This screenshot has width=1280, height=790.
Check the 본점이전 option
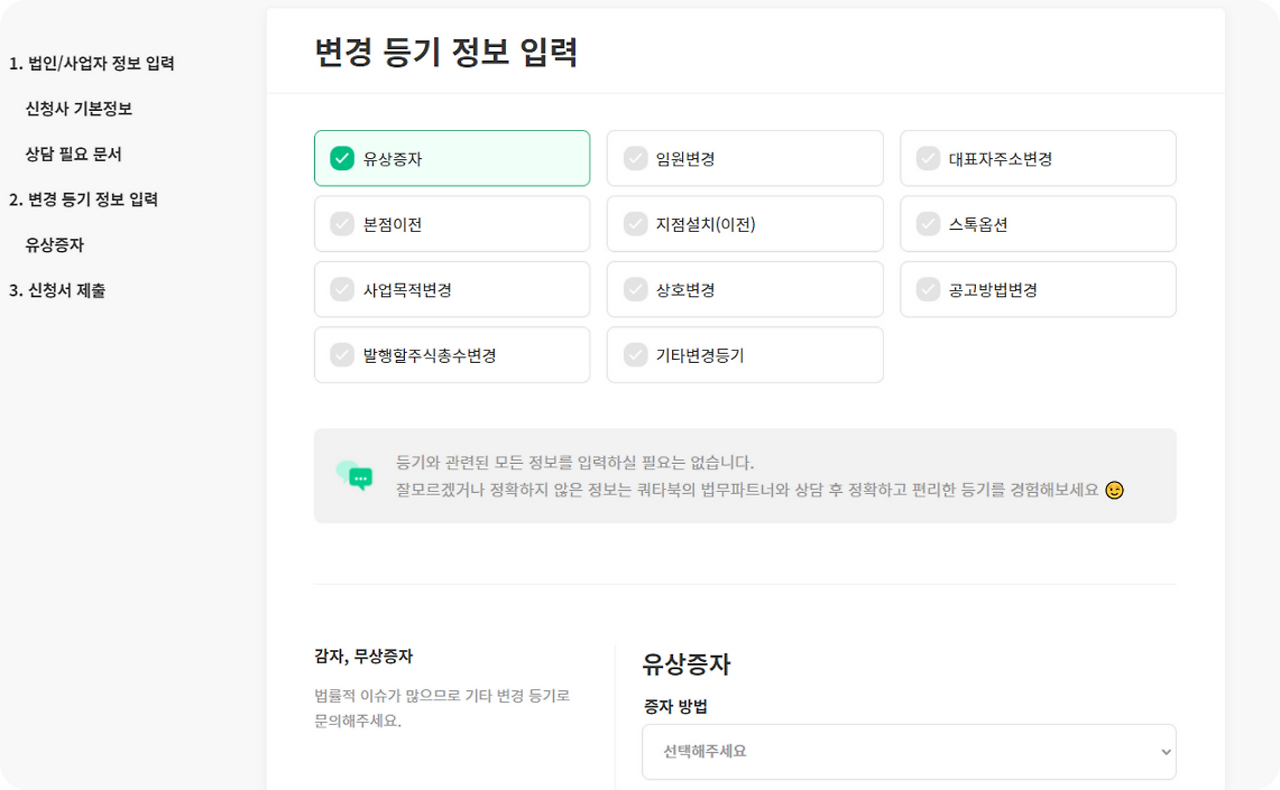(x=451, y=223)
